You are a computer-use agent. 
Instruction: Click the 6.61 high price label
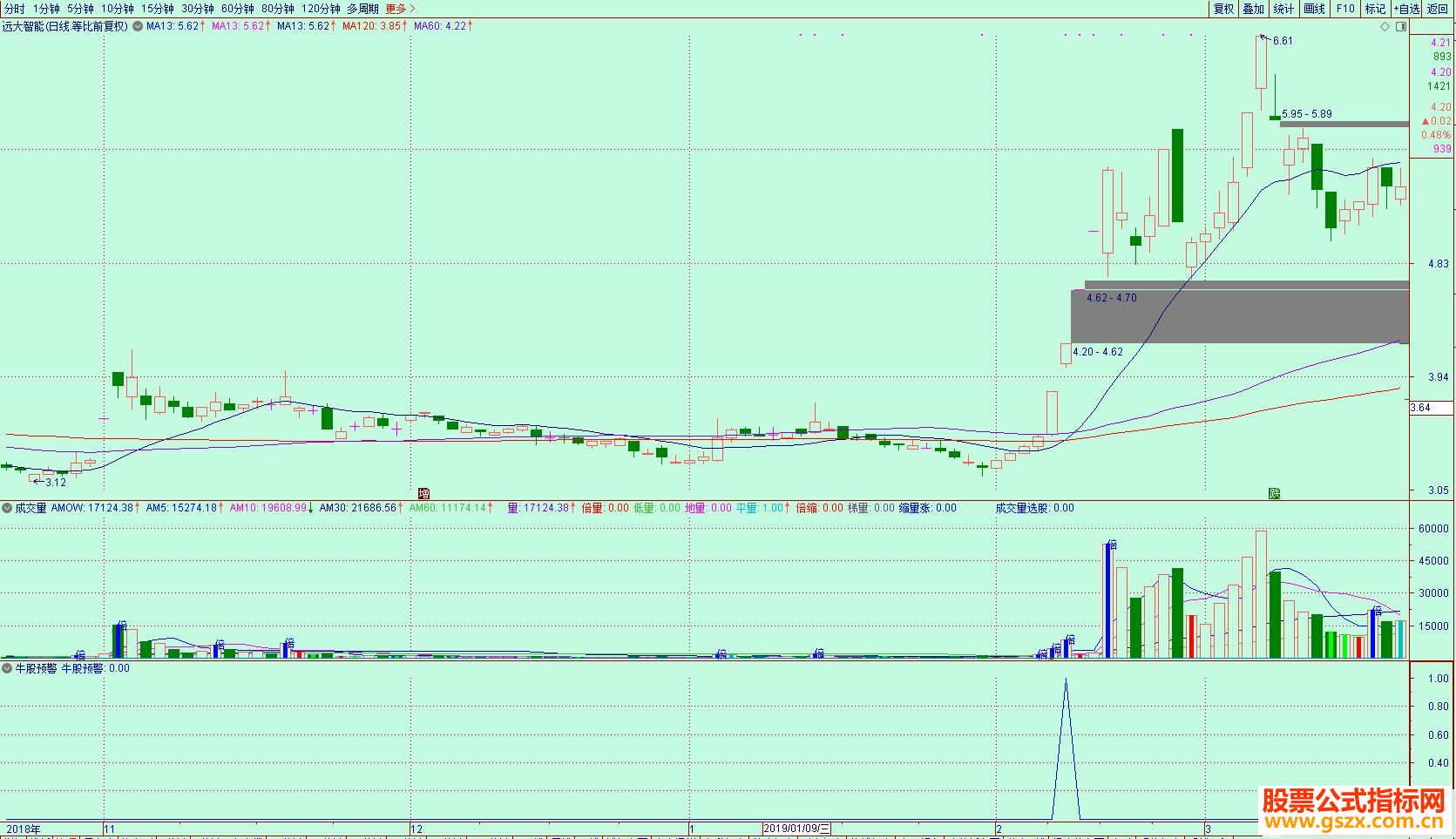1283,41
